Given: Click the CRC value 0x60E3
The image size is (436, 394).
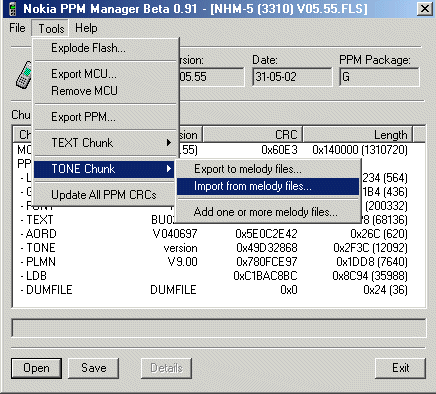Looking at the screenshot, I should pyautogui.click(x=279, y=150).
